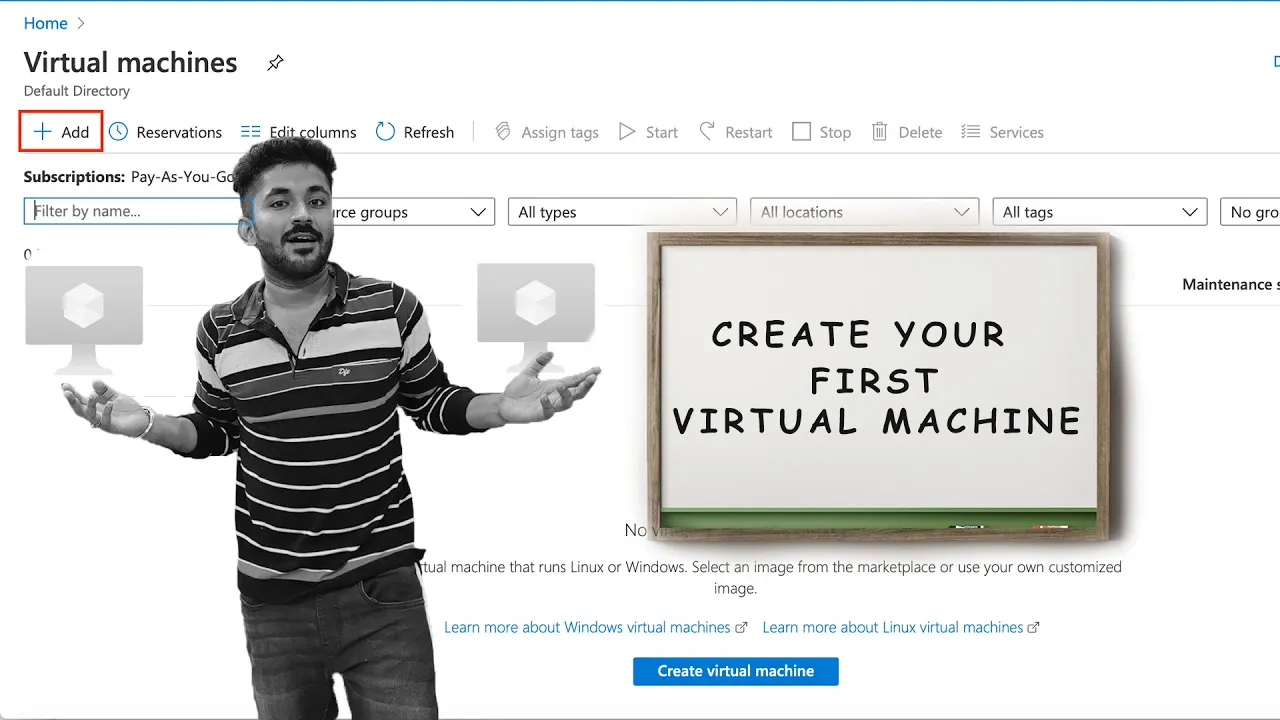Click the Edit columns icon

251,132
